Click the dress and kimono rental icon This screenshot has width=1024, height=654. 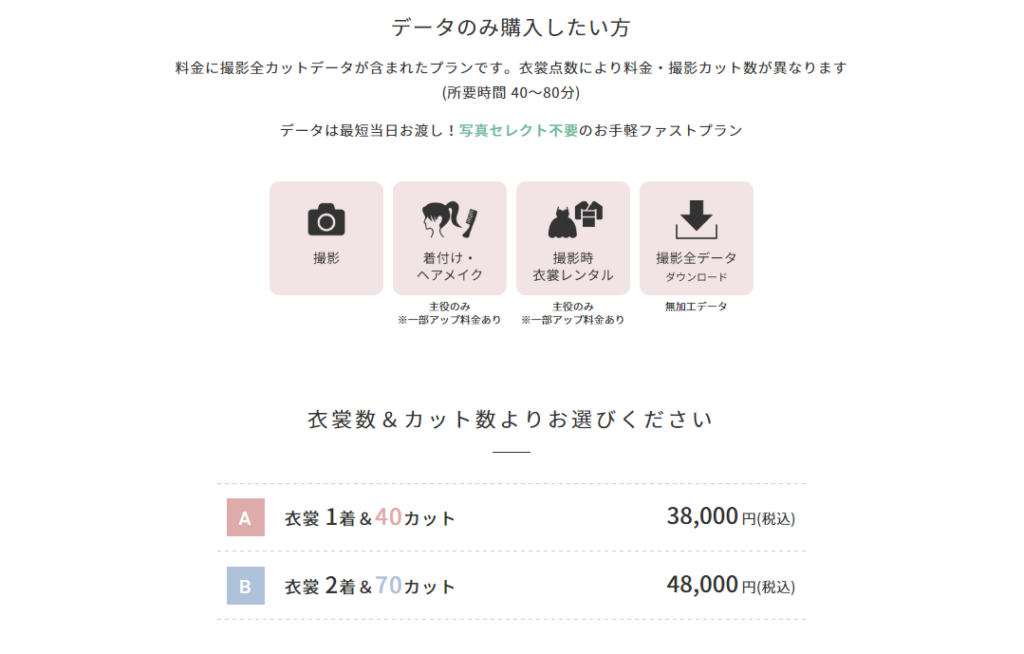[574, 220]
